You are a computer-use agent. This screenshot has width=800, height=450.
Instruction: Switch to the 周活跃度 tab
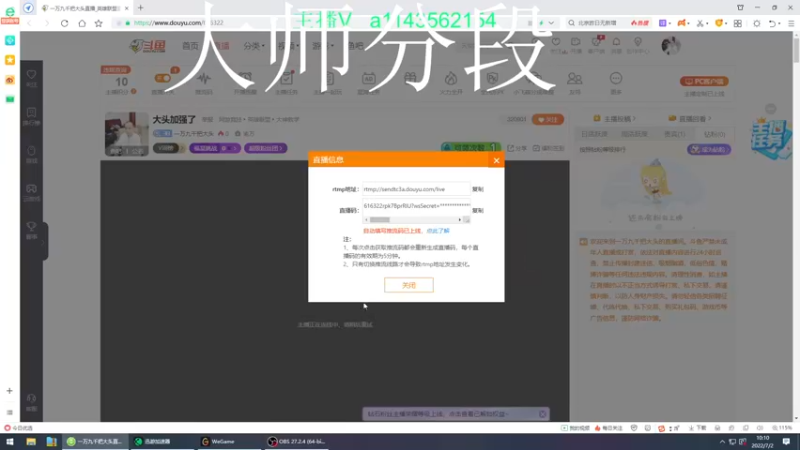634,134
